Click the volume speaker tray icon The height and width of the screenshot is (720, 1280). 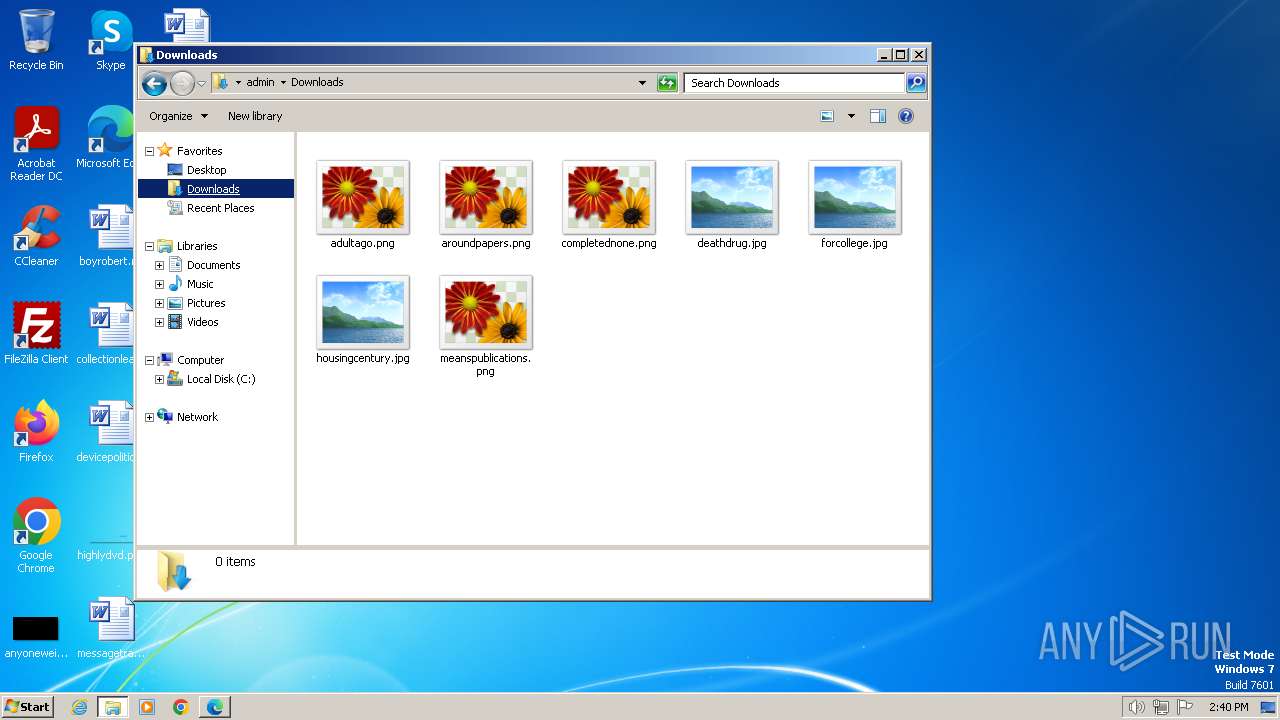(1136, 707)
